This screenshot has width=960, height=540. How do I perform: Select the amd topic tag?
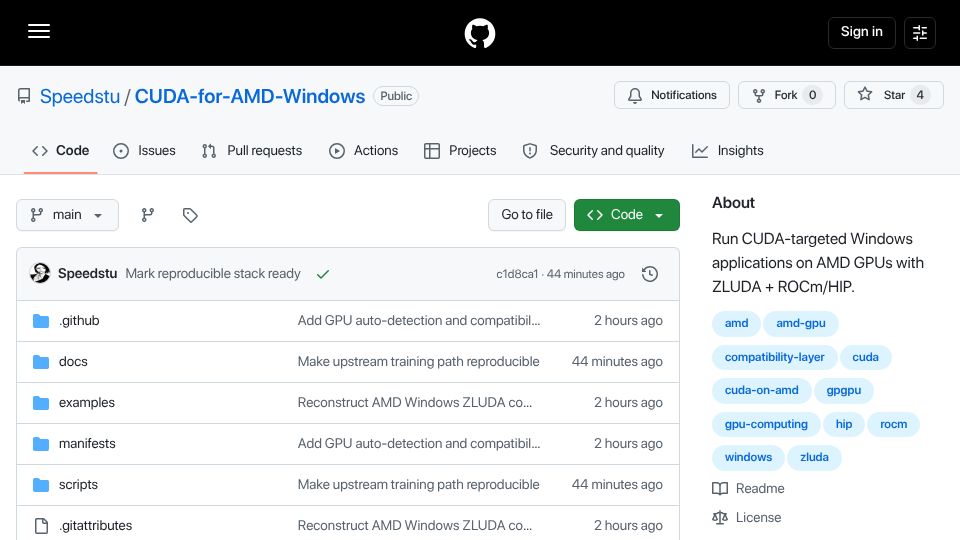(x=736, y=323)
